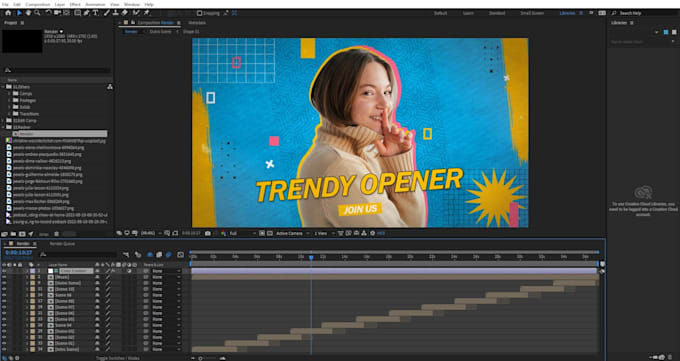Switch to the Default workspace
680x361 pixels.
[440, 13]
